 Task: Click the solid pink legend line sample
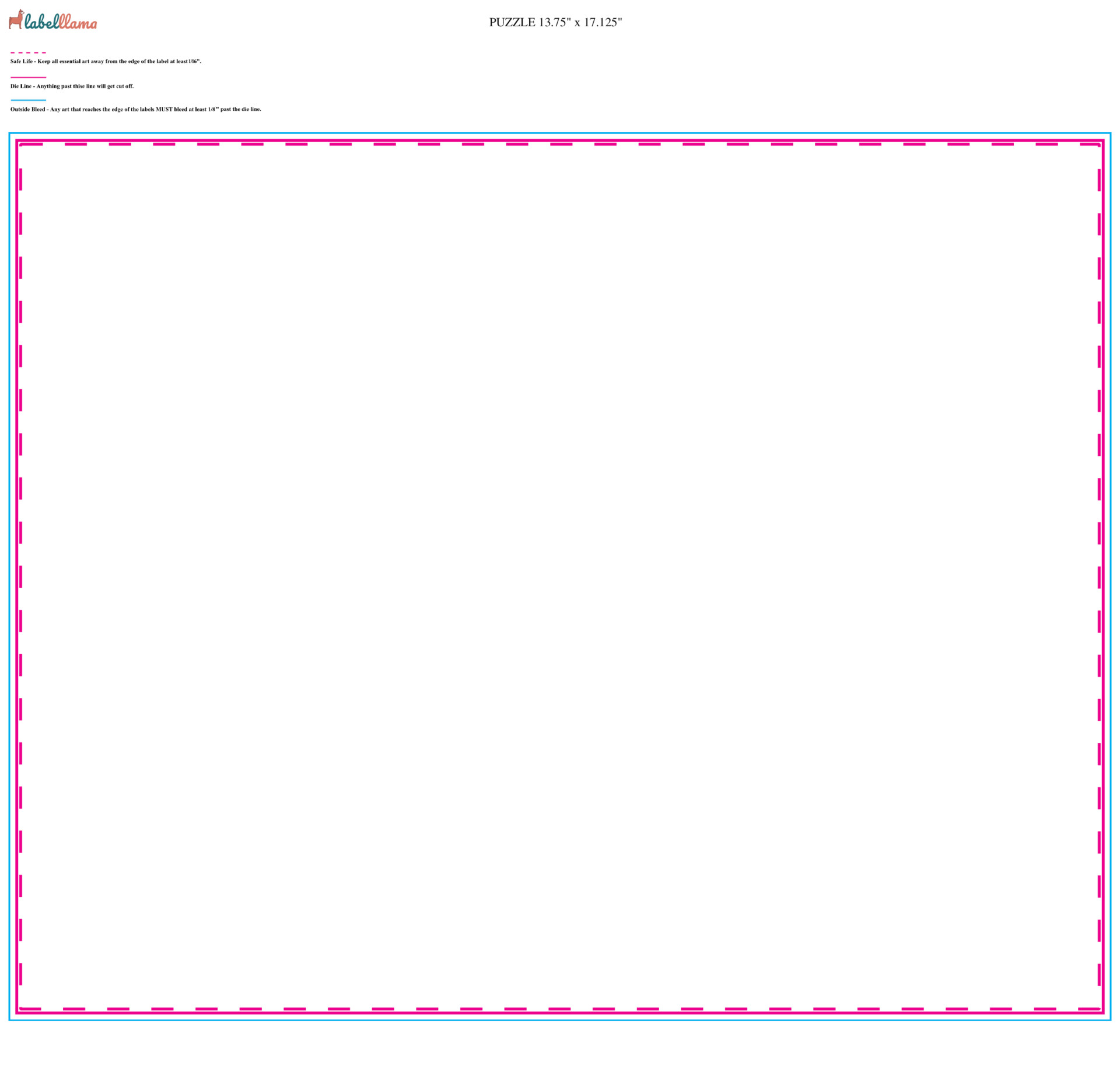[28, 77]
